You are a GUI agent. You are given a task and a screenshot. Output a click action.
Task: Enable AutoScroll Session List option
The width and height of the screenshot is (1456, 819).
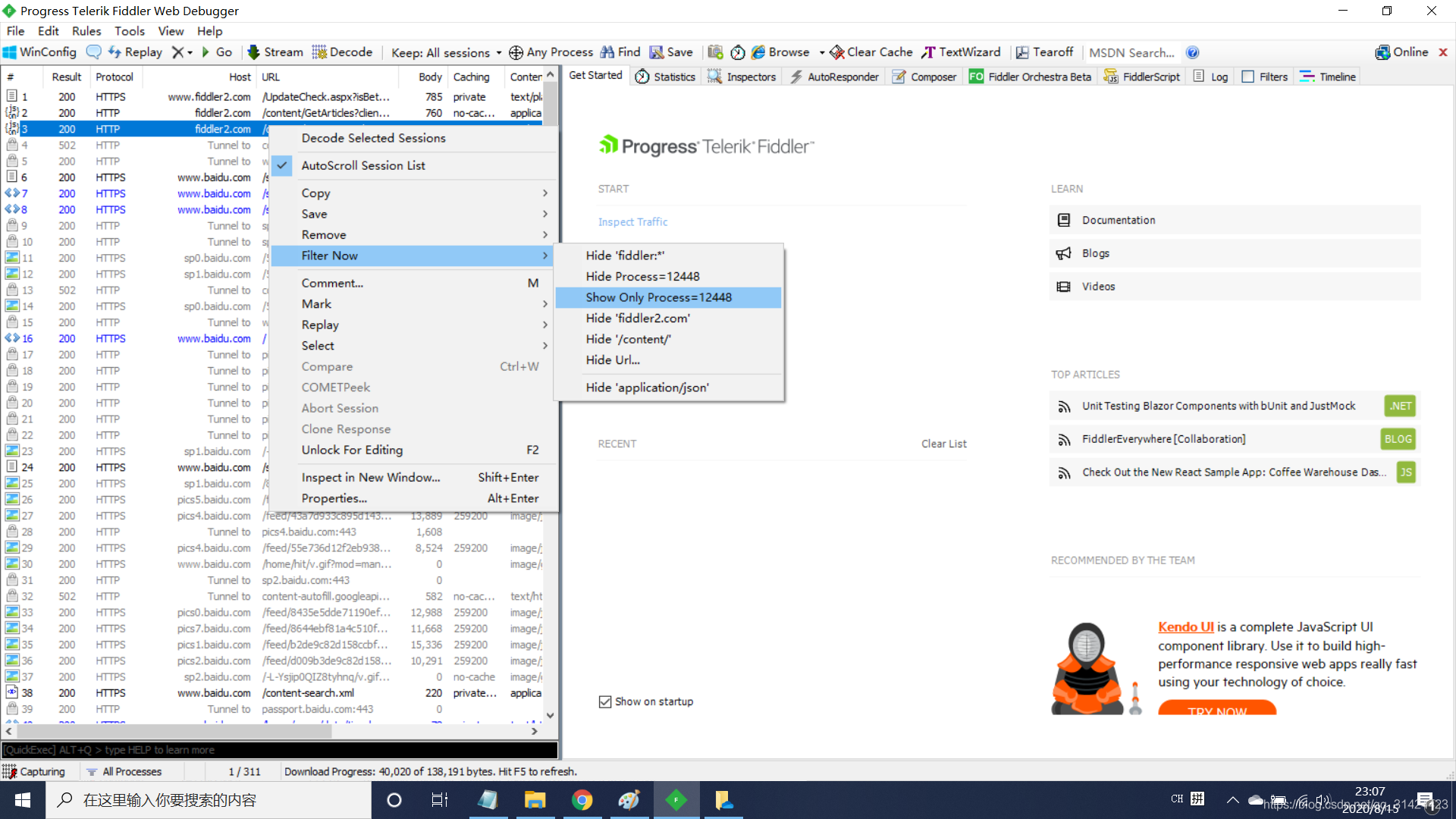[363, 165]
